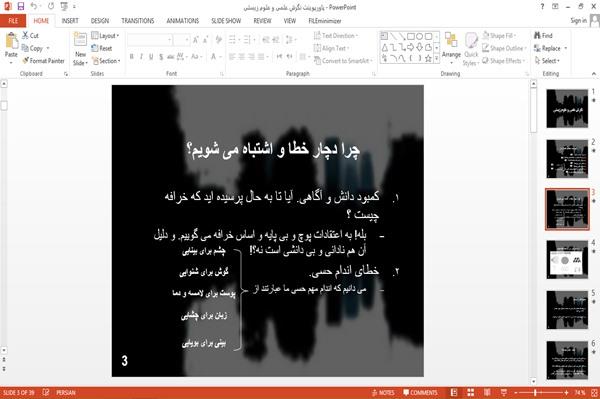This screenshot has width=600, height=399.
Task: Open Comments pane from status bar
Action: pyautogui.click(x=420, y=392)
